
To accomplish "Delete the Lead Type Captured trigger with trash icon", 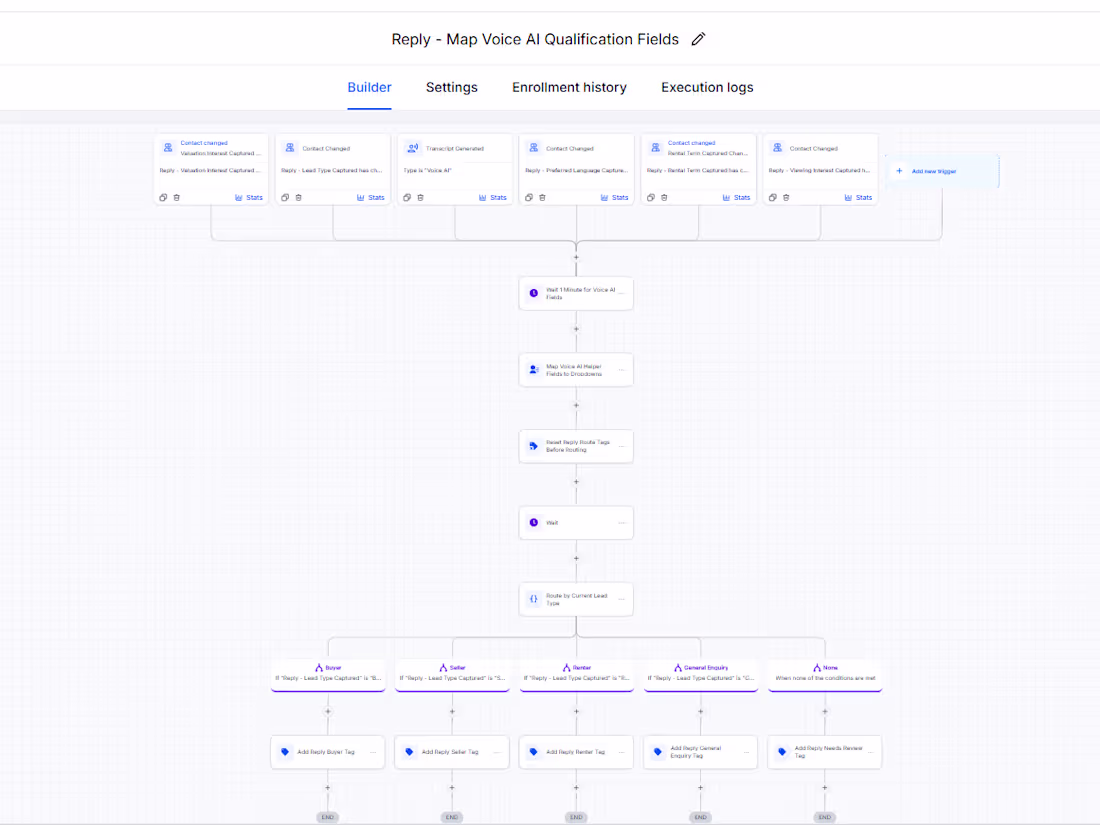I will click(x=298, y=198).
